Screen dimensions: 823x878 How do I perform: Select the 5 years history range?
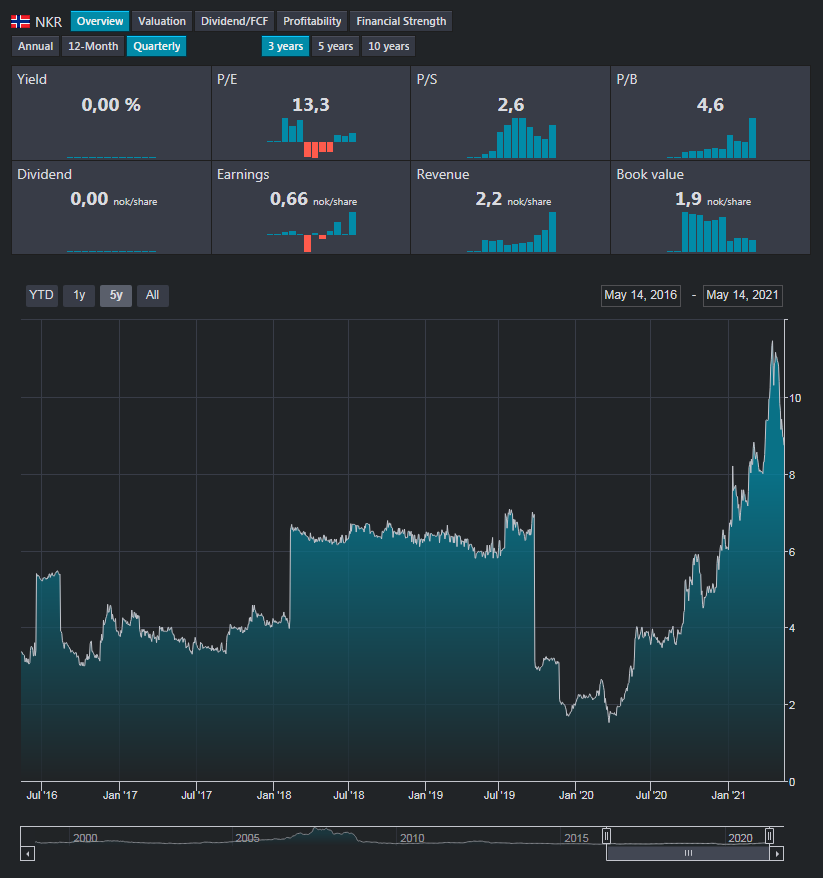335,46
